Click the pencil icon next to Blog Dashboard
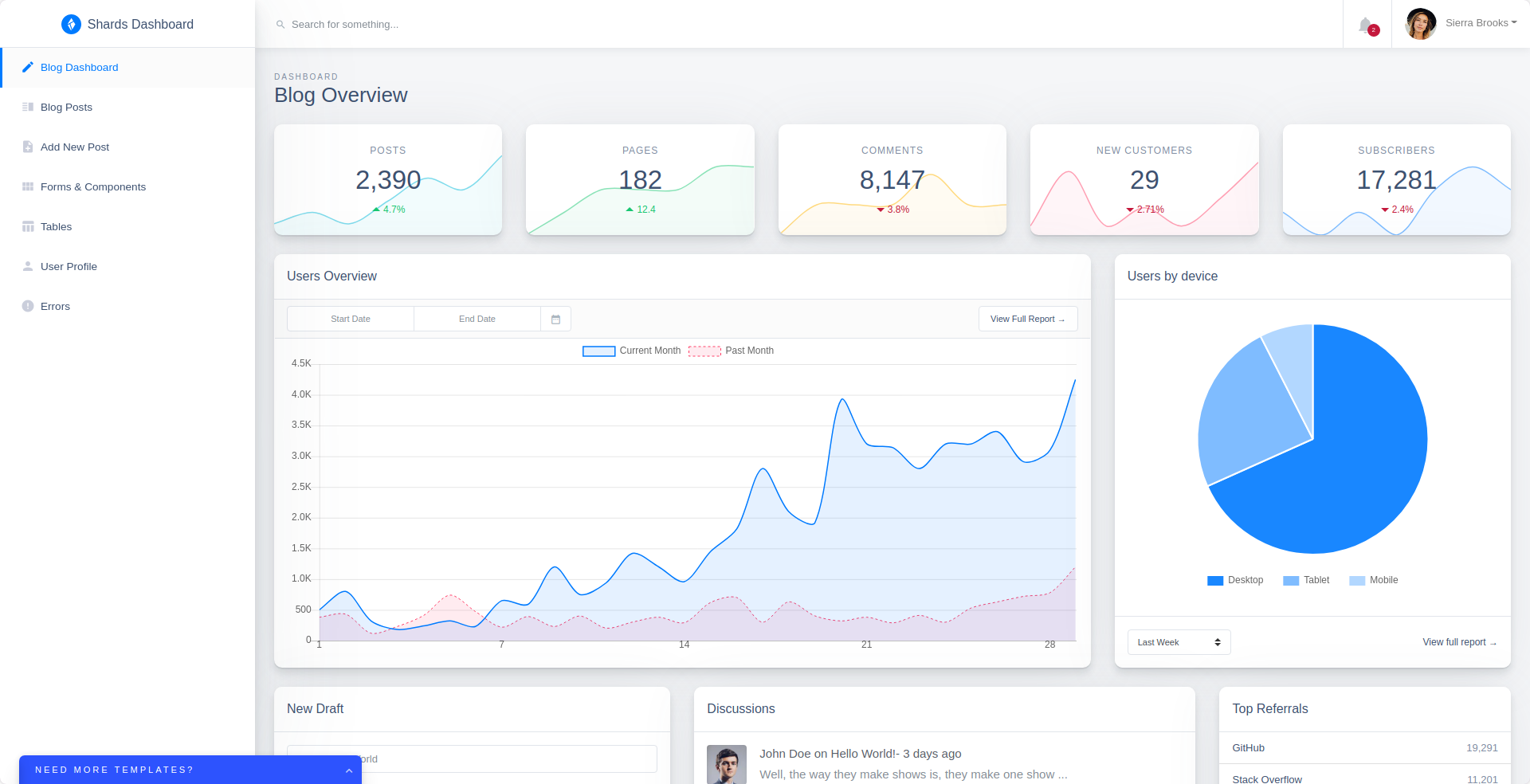Screen dimensions: 1530x784 (x=28, y=67)
